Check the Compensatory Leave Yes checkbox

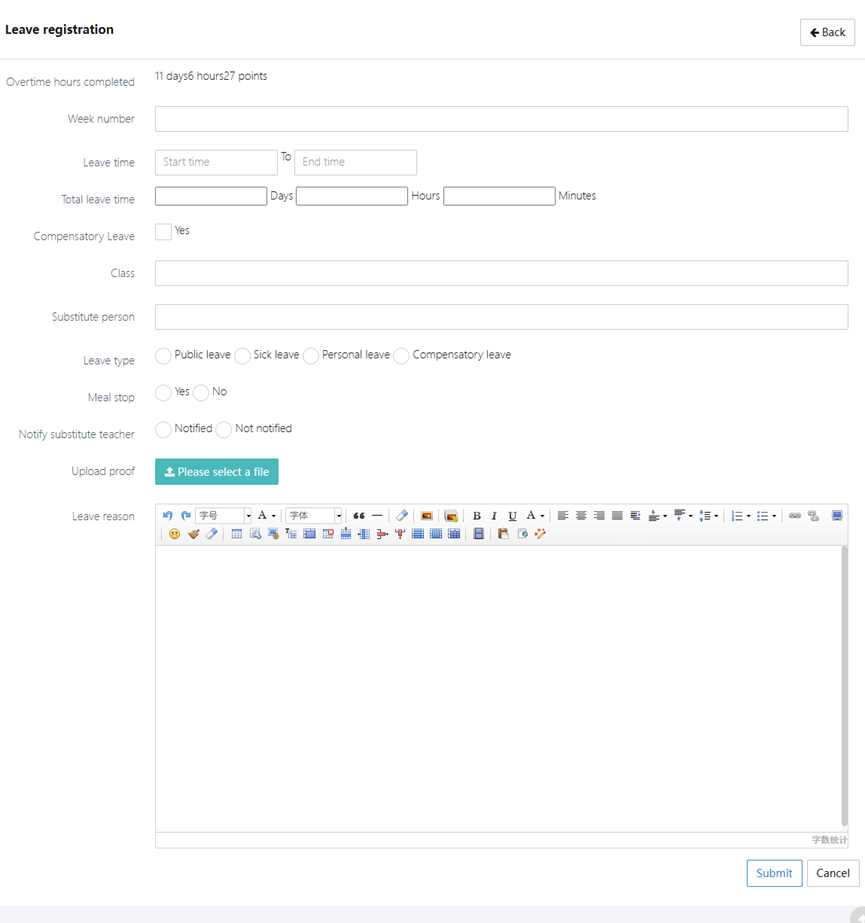click(163, 232)
